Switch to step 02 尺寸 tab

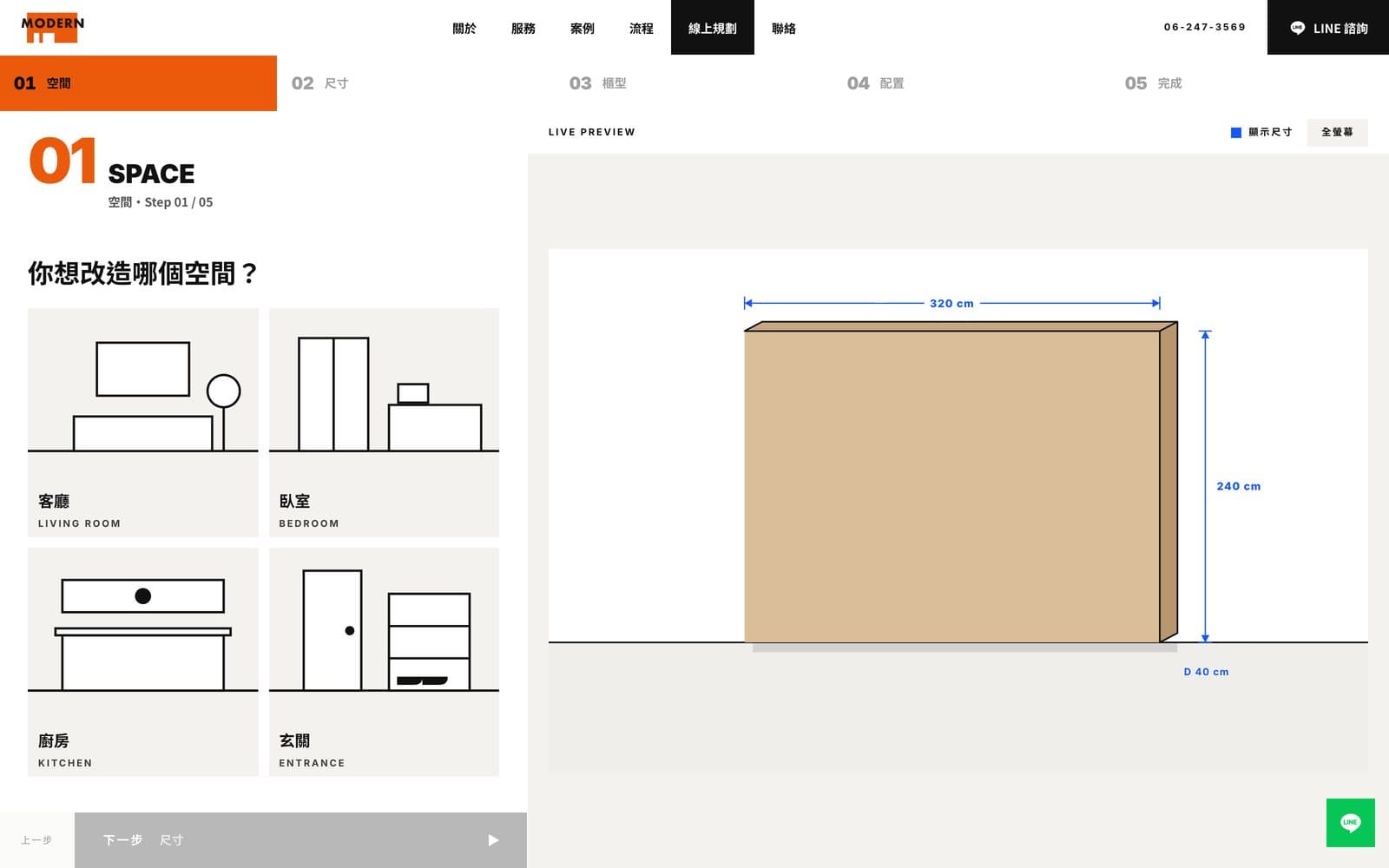pyautogui.click(x=417, y=83)
